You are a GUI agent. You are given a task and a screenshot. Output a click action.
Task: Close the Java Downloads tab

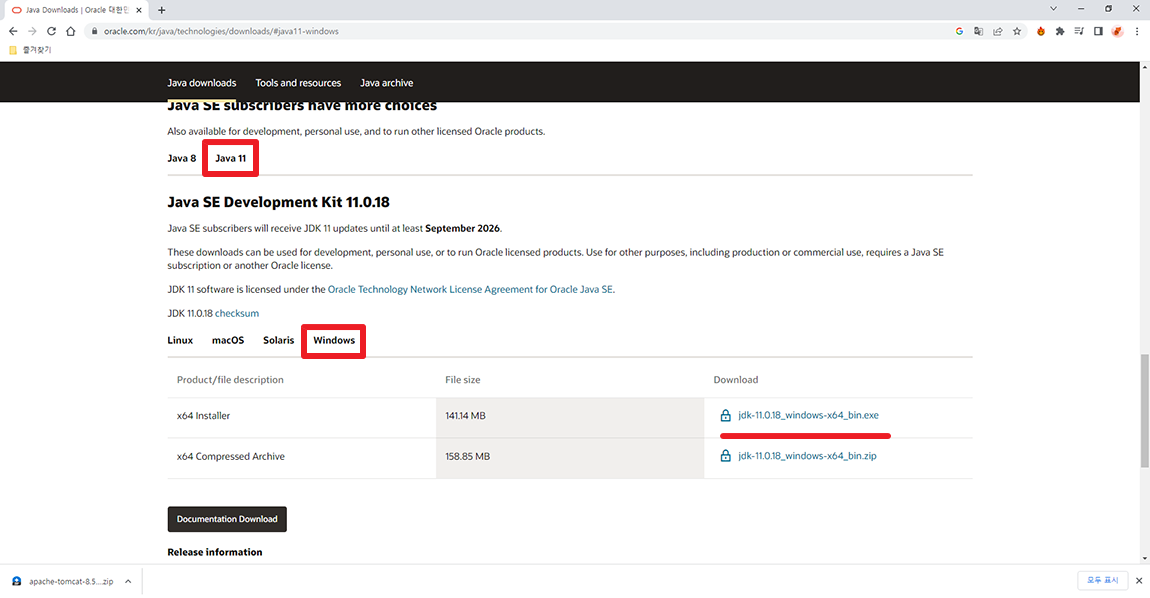pyautogui.click(x=139, y=10)
